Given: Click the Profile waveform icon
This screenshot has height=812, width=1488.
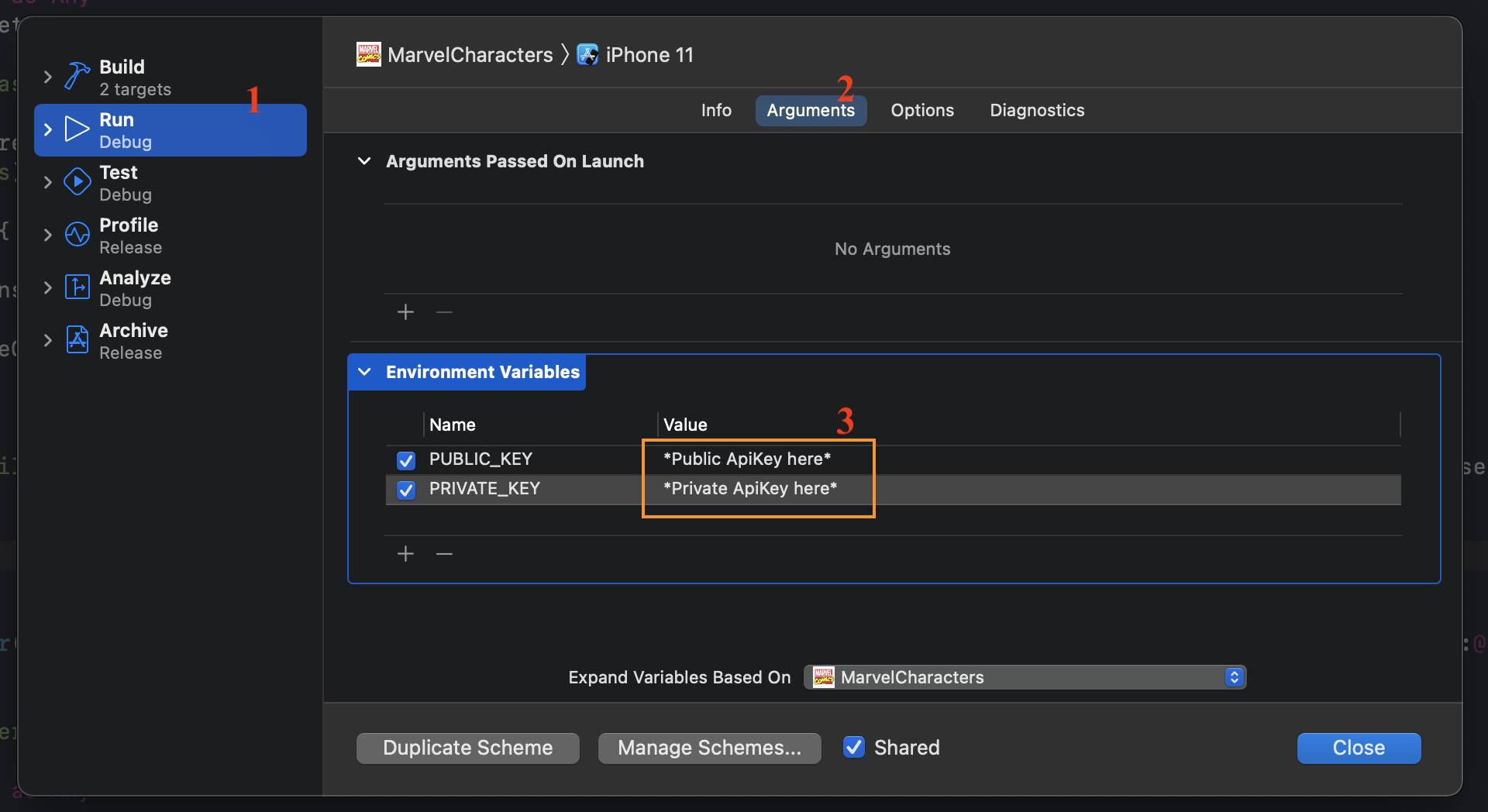Looking at the screenshot, I should (77, 234).
